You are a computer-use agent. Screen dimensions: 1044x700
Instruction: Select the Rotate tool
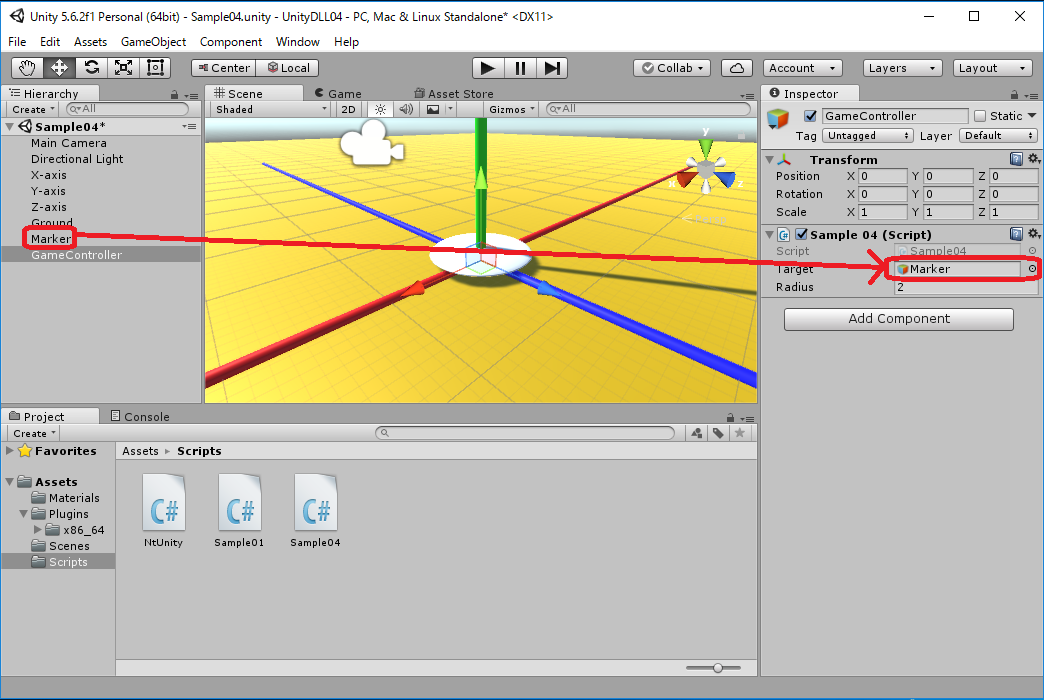click(x=91, y=68)
